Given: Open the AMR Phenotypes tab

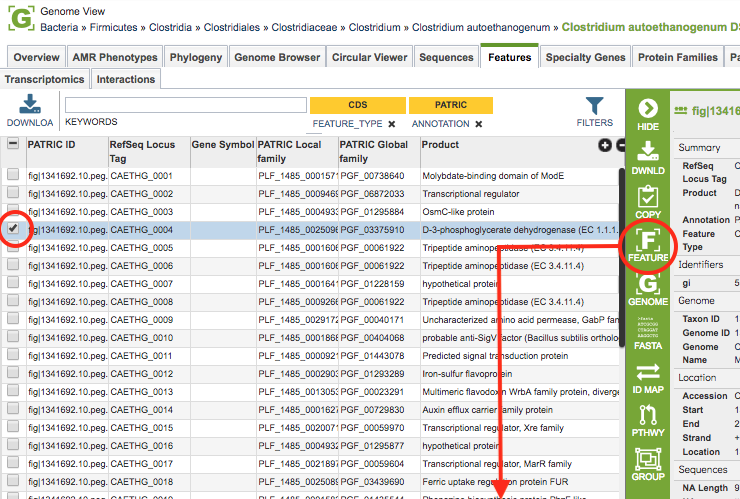Looking at the screenshot, I should click(x=115, y=57).
